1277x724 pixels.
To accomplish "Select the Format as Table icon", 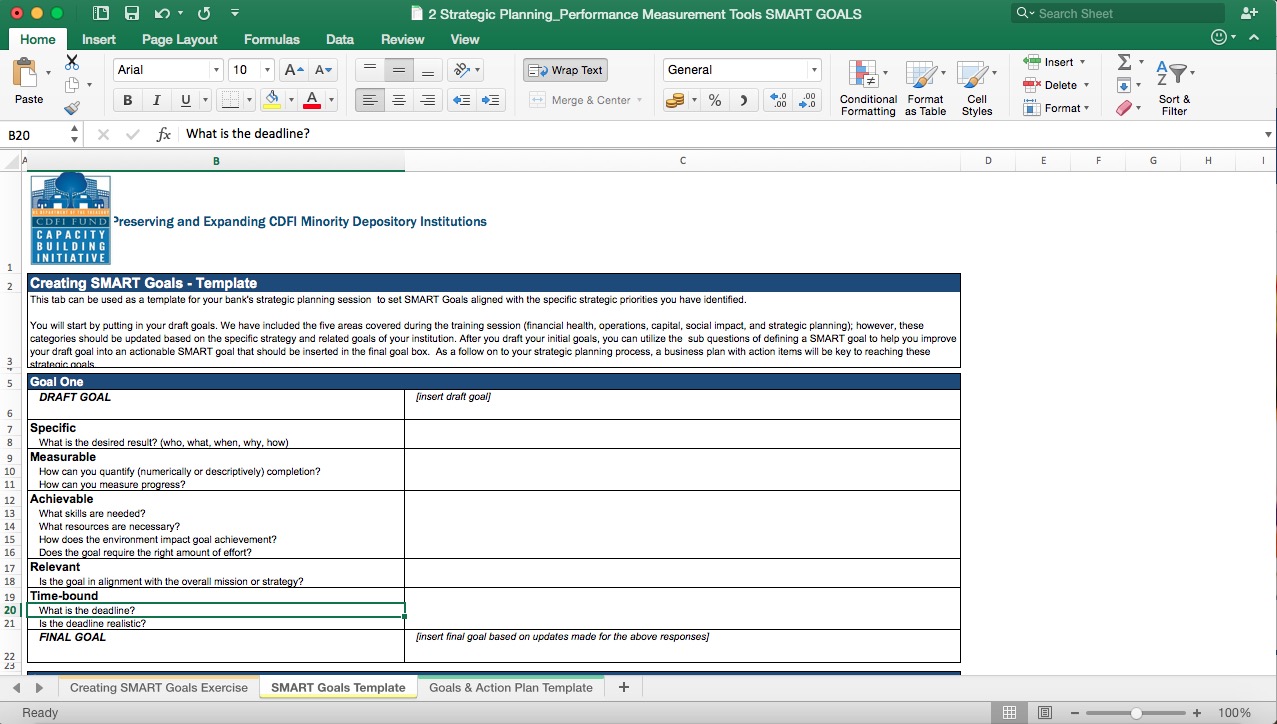I will (x=924, y=86).
